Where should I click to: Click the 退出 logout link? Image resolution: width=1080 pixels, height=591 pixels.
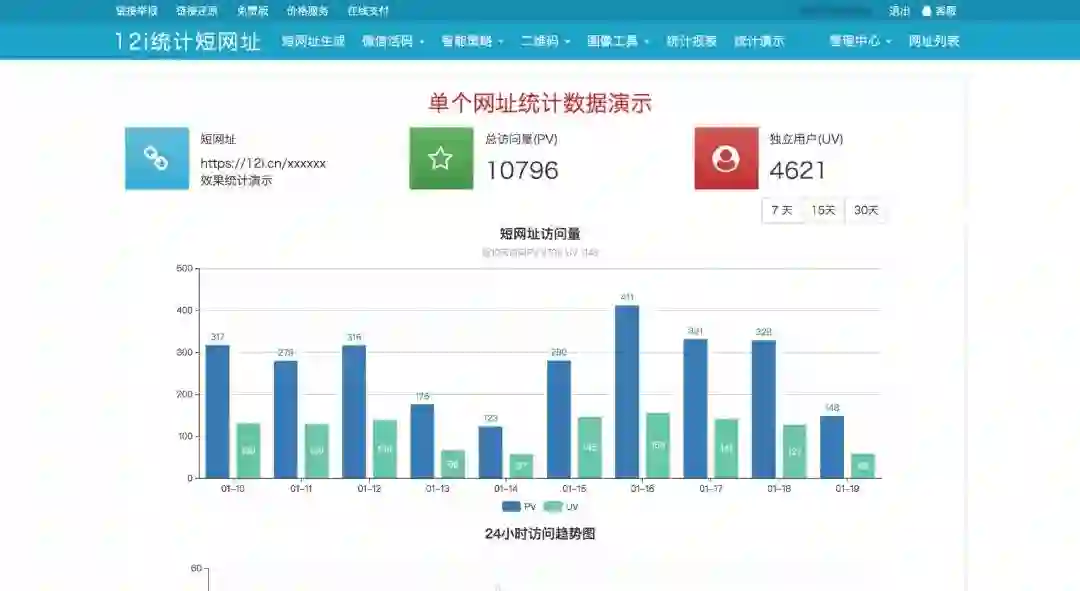(899, 11)
